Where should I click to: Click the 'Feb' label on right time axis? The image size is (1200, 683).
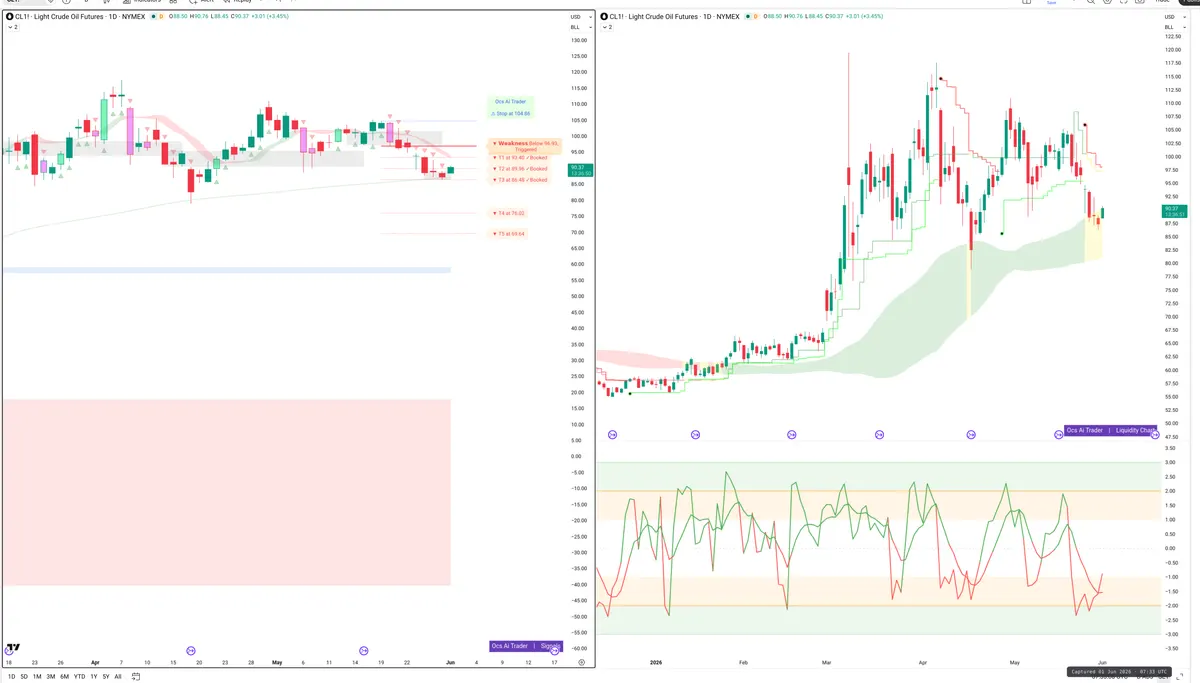click(742, 662)
